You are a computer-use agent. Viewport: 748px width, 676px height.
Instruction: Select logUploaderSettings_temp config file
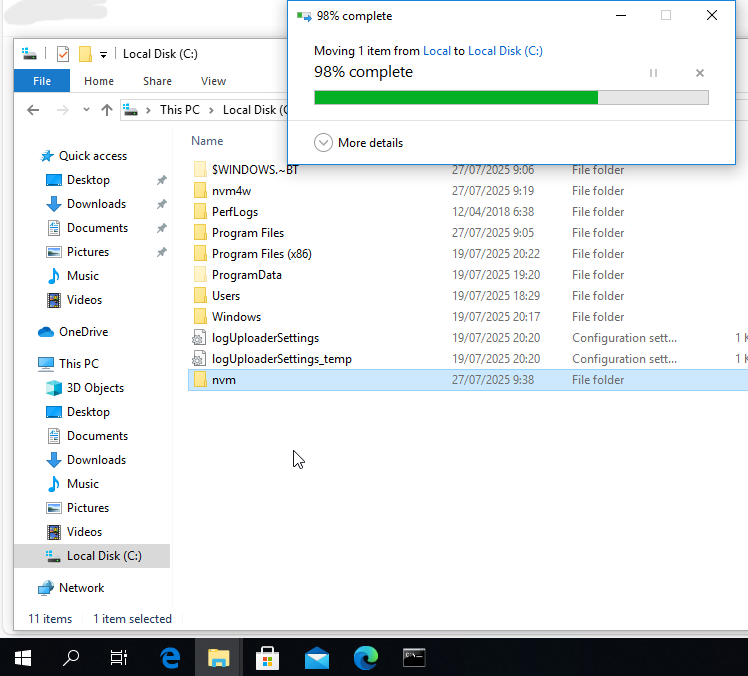point(281,359)
